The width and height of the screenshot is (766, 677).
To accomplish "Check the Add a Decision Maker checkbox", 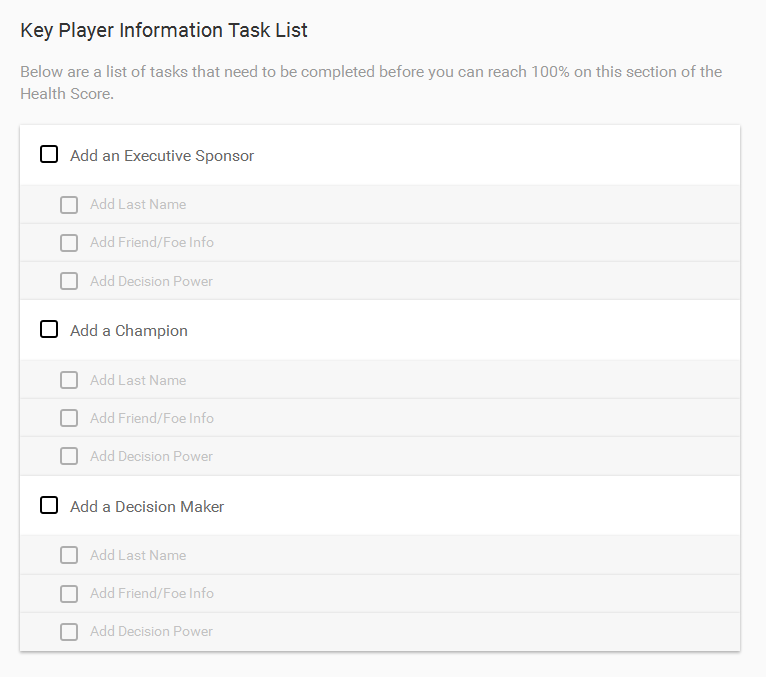I will pyautogui.click(x=49, y=505).
